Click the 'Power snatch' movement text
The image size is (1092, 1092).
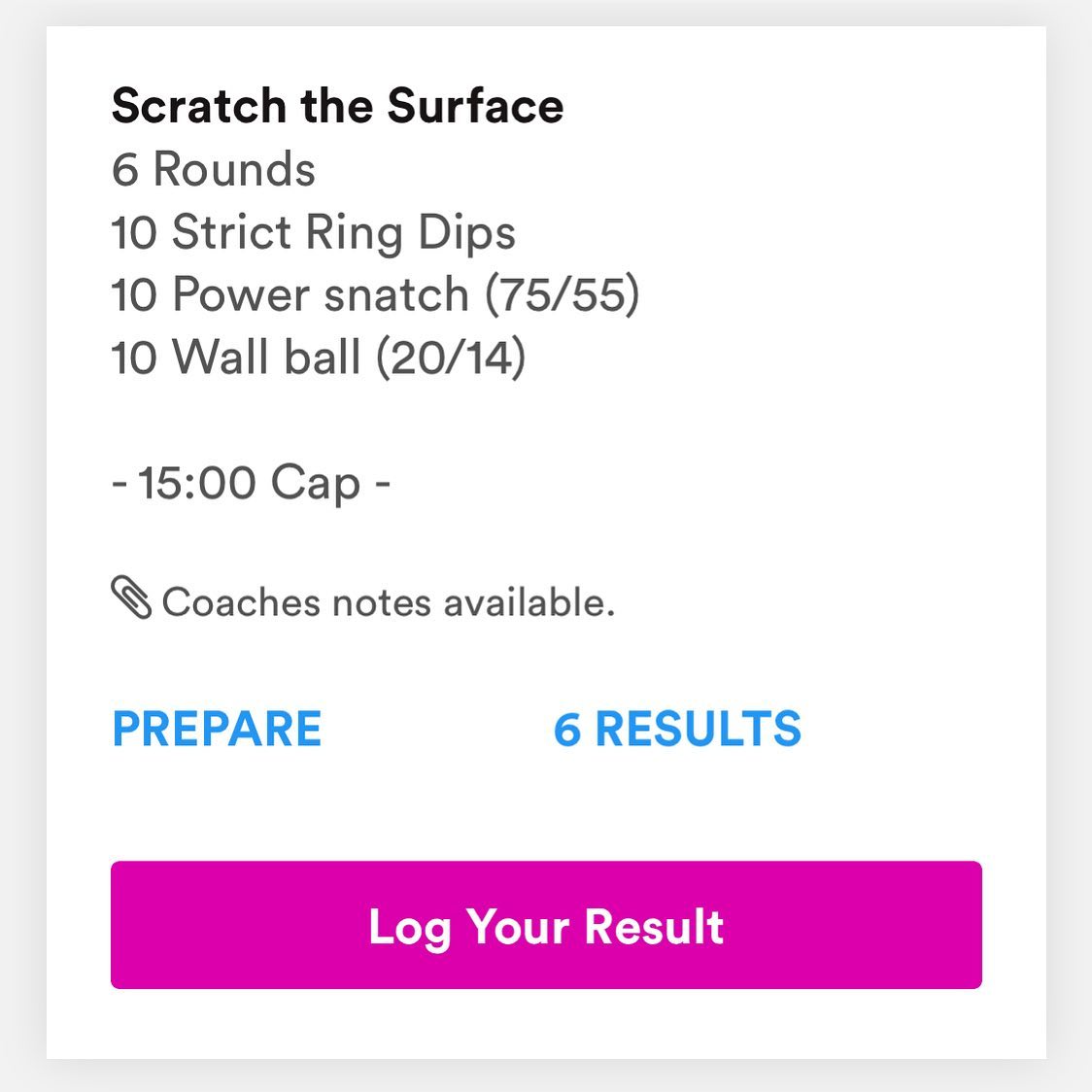[x=321, y=294]
